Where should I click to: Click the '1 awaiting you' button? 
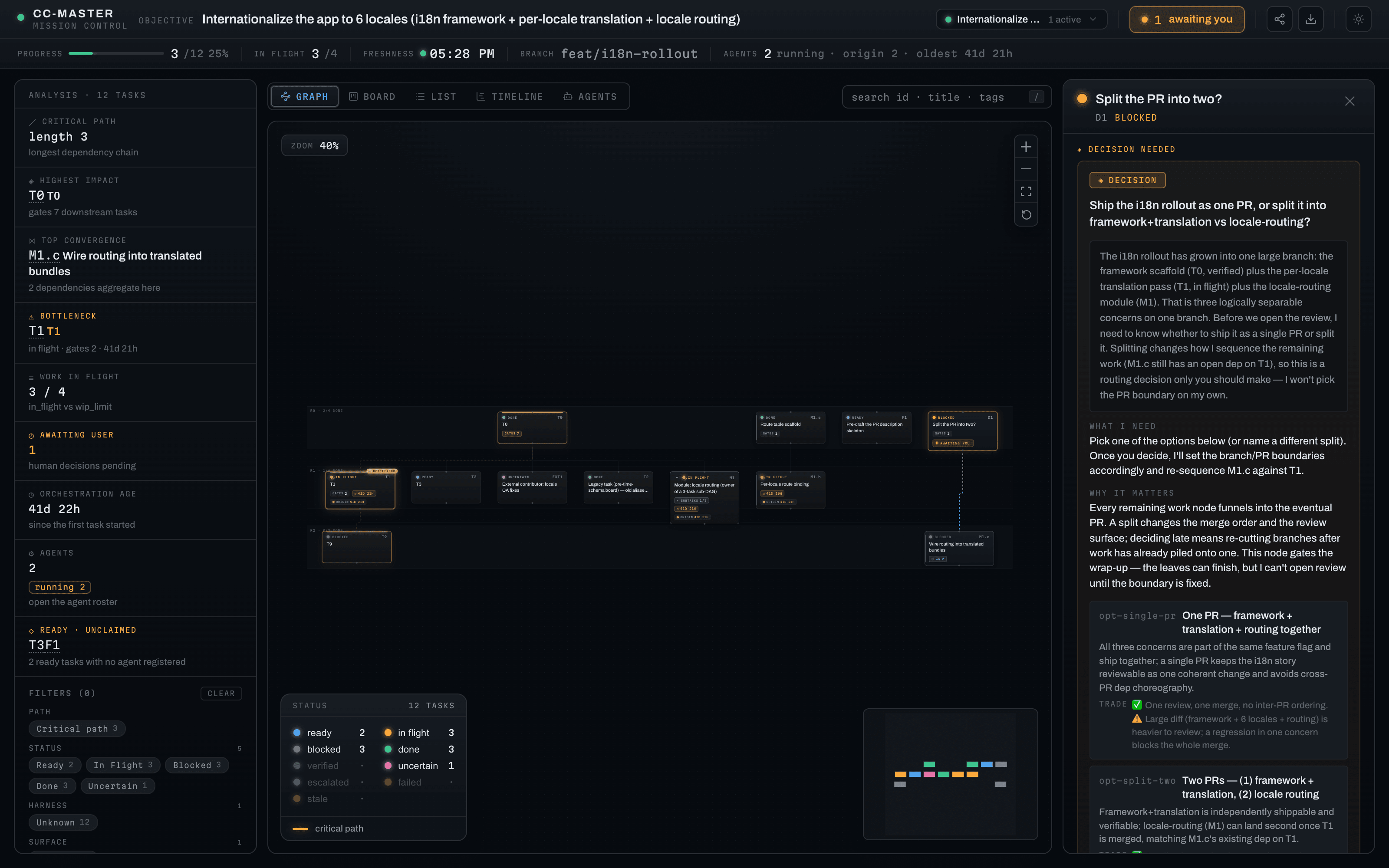pos(1186,19)
